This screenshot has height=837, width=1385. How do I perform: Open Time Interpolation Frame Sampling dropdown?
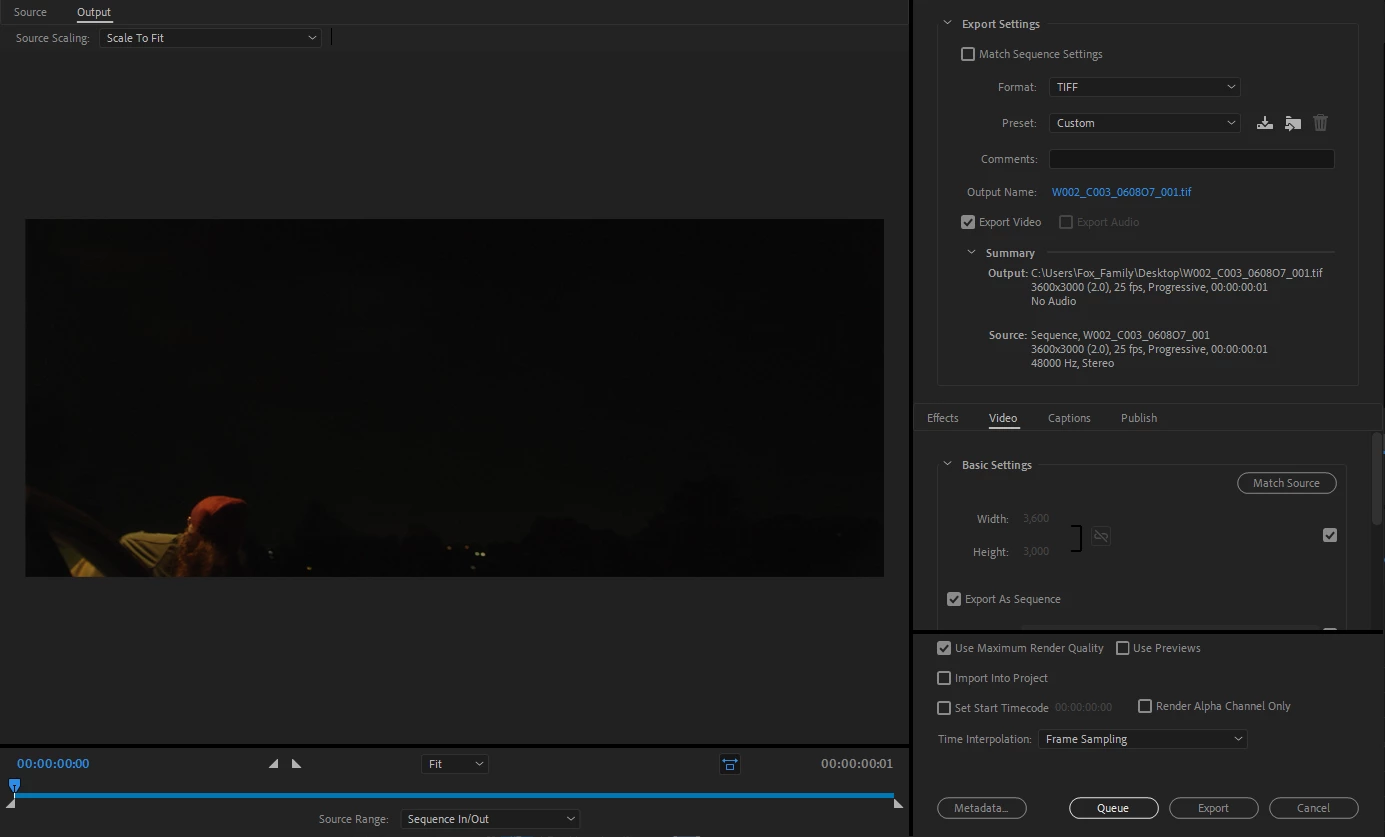click(x=1143, y=739)
